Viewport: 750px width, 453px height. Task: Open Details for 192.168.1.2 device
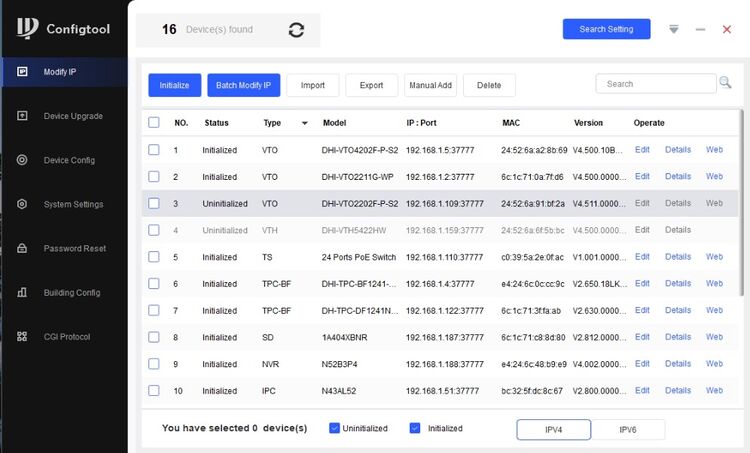(678, 177)
